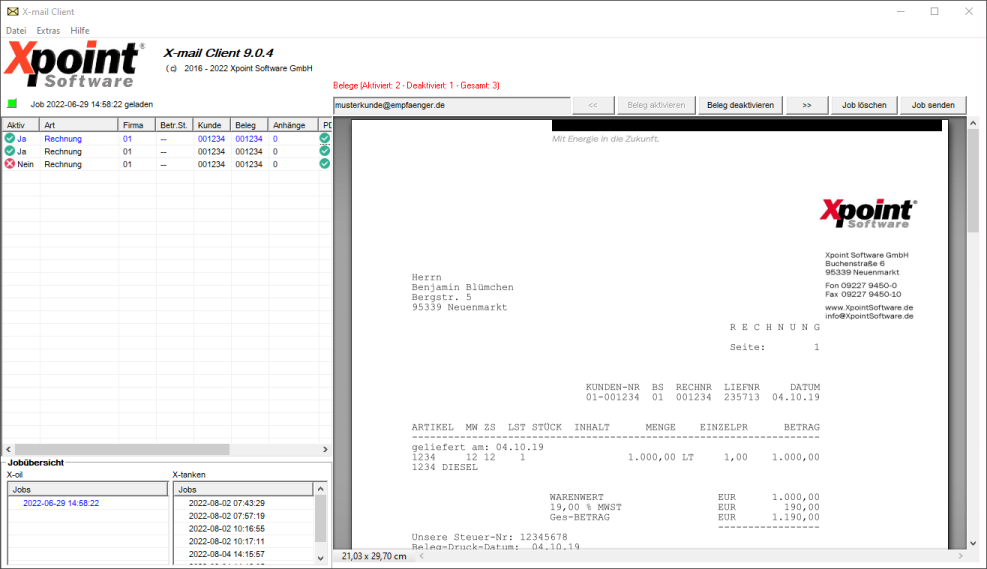Click the document list scroll-left arrow

tap(8, 449)
